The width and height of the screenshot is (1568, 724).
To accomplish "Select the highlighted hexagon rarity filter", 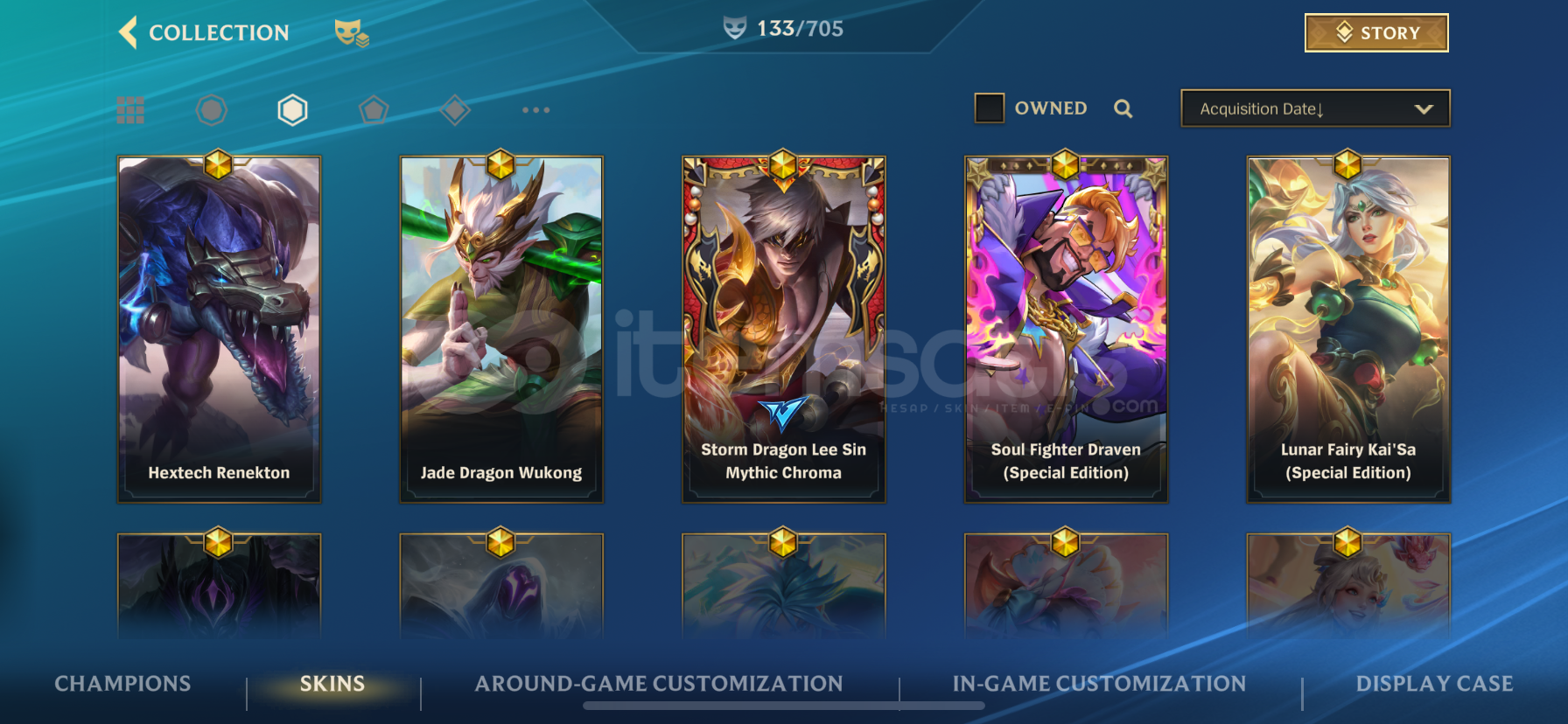I will click(x=292, y=110).
